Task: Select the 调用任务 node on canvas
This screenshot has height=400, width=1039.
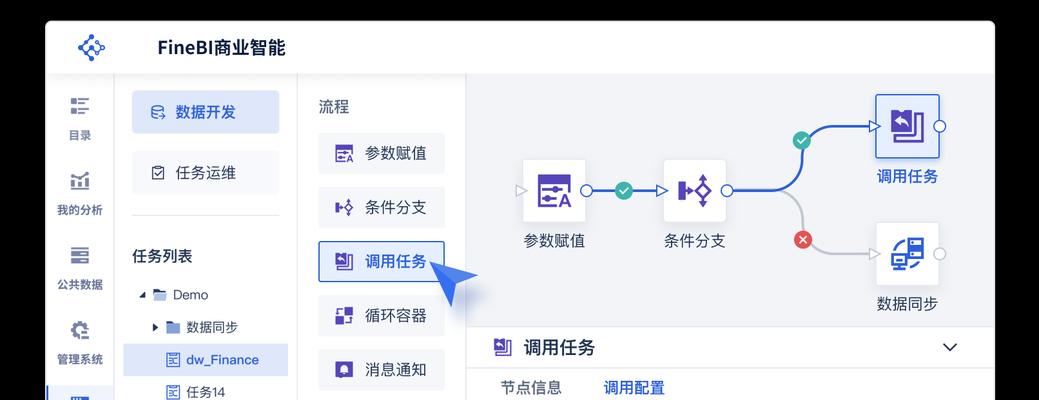Action: click(907, 126)
